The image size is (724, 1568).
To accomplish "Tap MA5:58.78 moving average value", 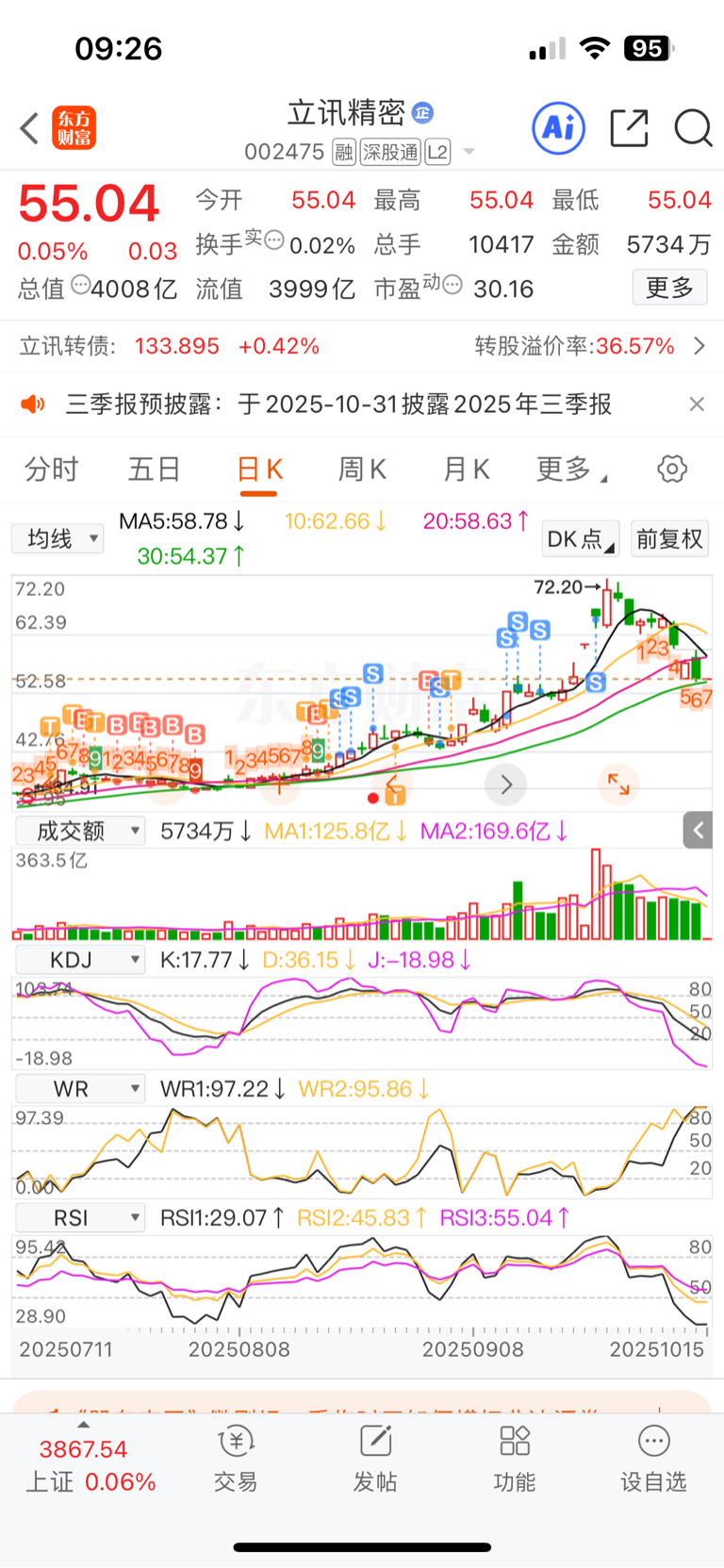I will tap(182, 520).
